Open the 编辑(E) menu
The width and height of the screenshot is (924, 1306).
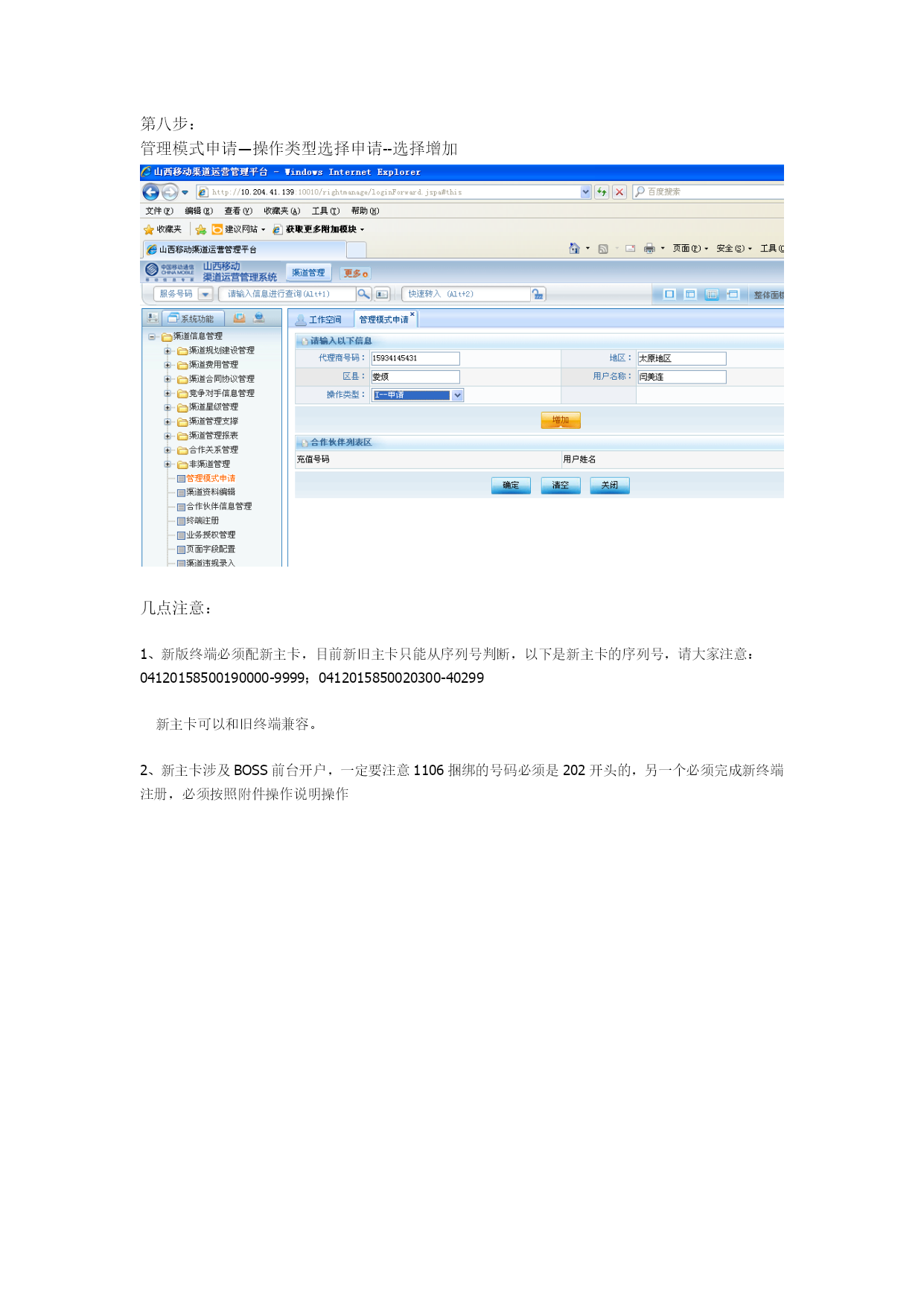pyautogui.click(x=199, y=211)
